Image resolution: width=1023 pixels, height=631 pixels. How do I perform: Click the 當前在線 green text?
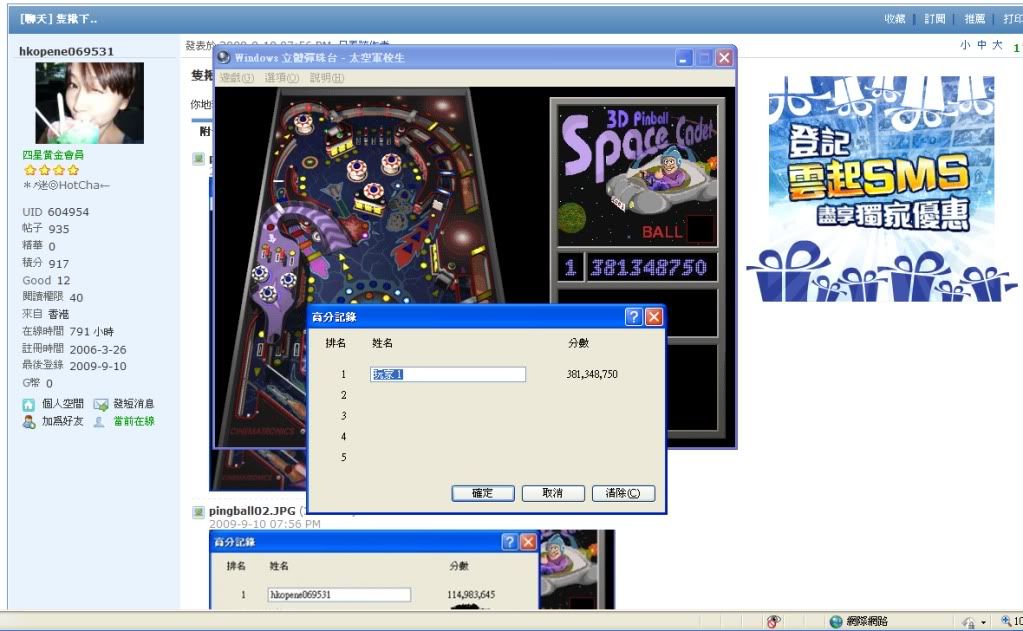pos(134,422)
